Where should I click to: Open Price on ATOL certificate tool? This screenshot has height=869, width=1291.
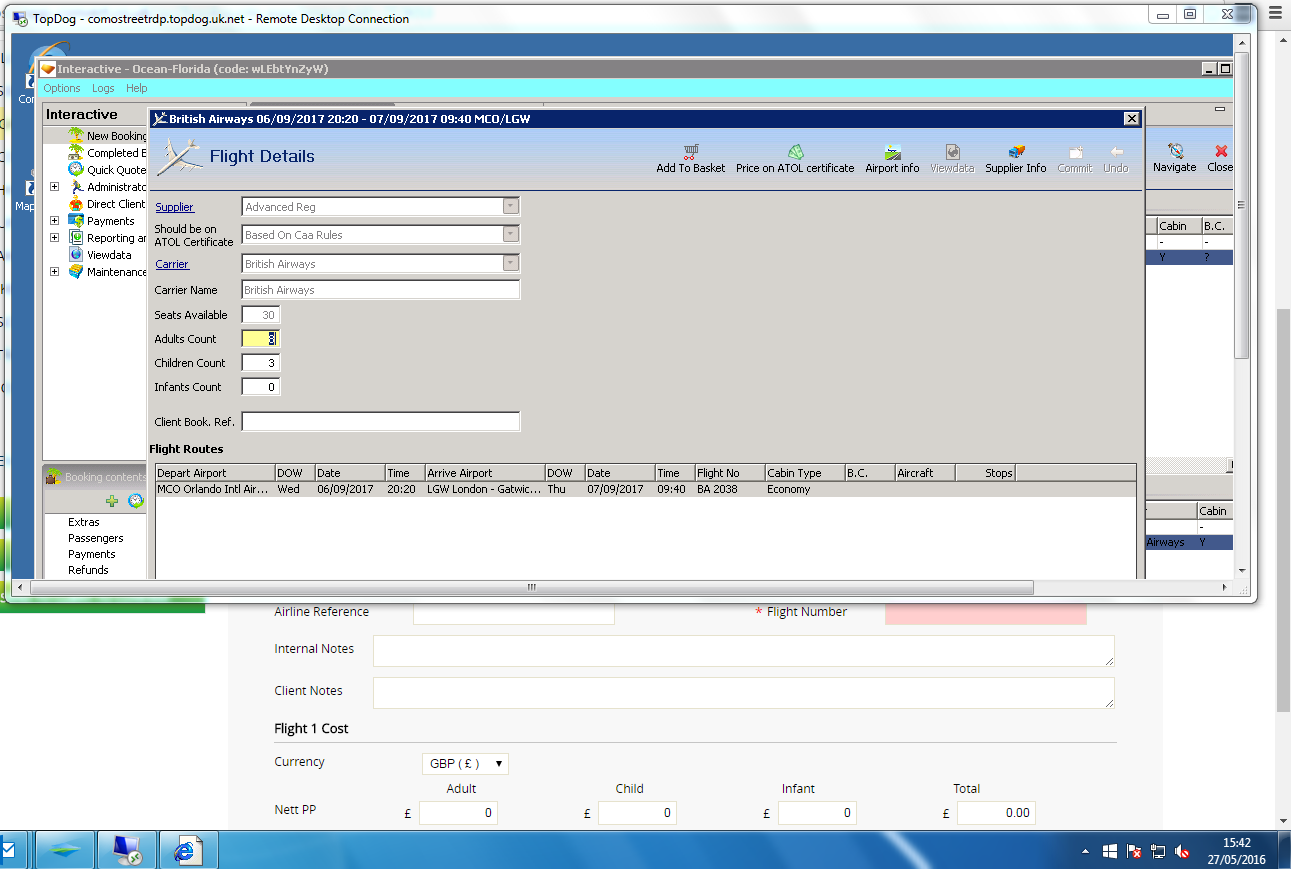point(795,152)
